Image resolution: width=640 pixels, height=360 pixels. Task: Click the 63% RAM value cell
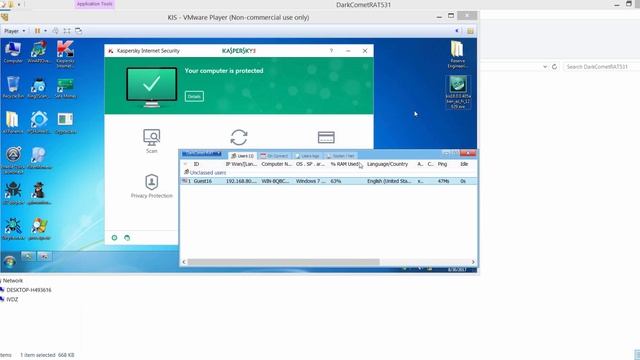pyautogui.click(x=336, y=181)
